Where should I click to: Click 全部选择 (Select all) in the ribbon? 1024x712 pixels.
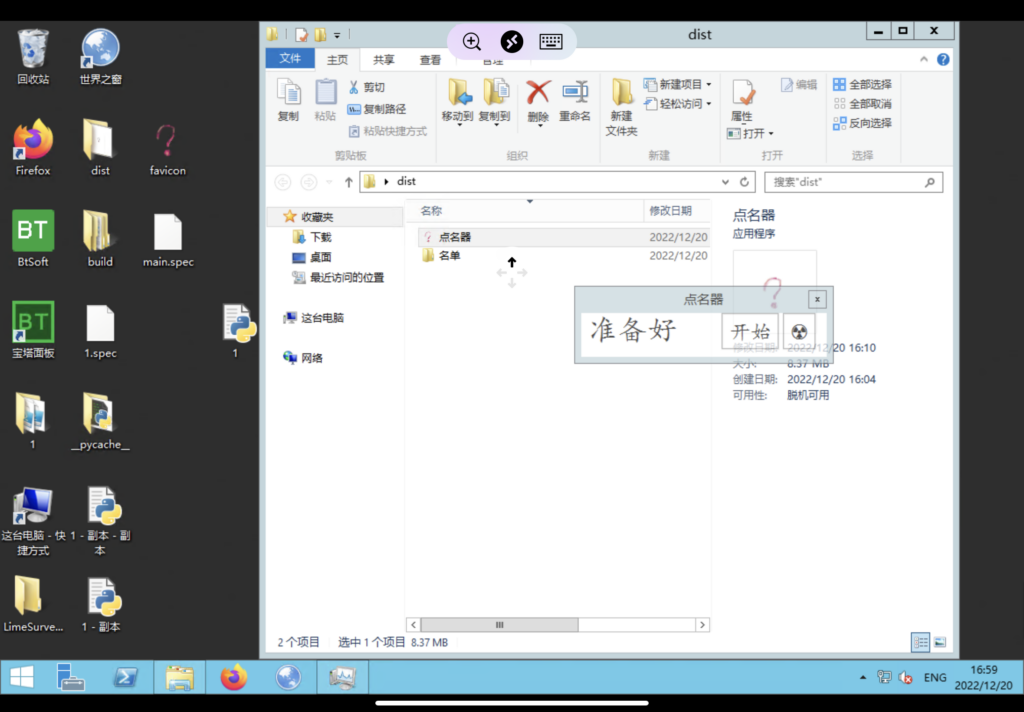862,85
